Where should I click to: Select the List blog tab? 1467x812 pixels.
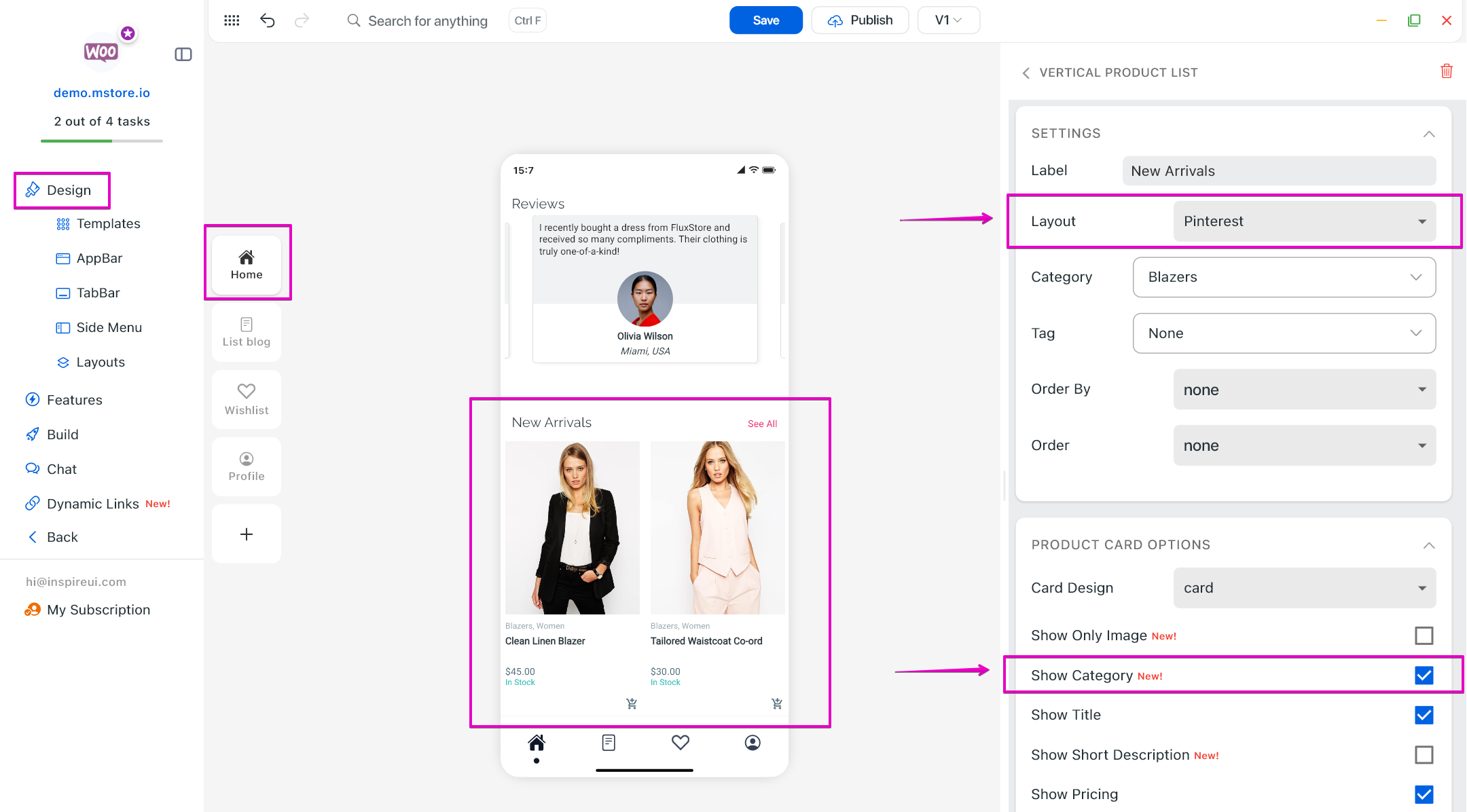tap(247, 332)
